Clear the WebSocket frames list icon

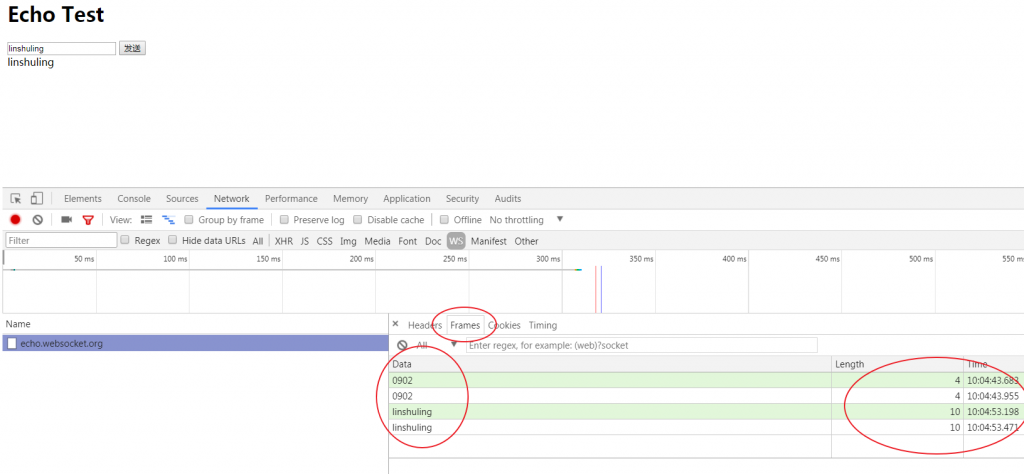point(402,345)
